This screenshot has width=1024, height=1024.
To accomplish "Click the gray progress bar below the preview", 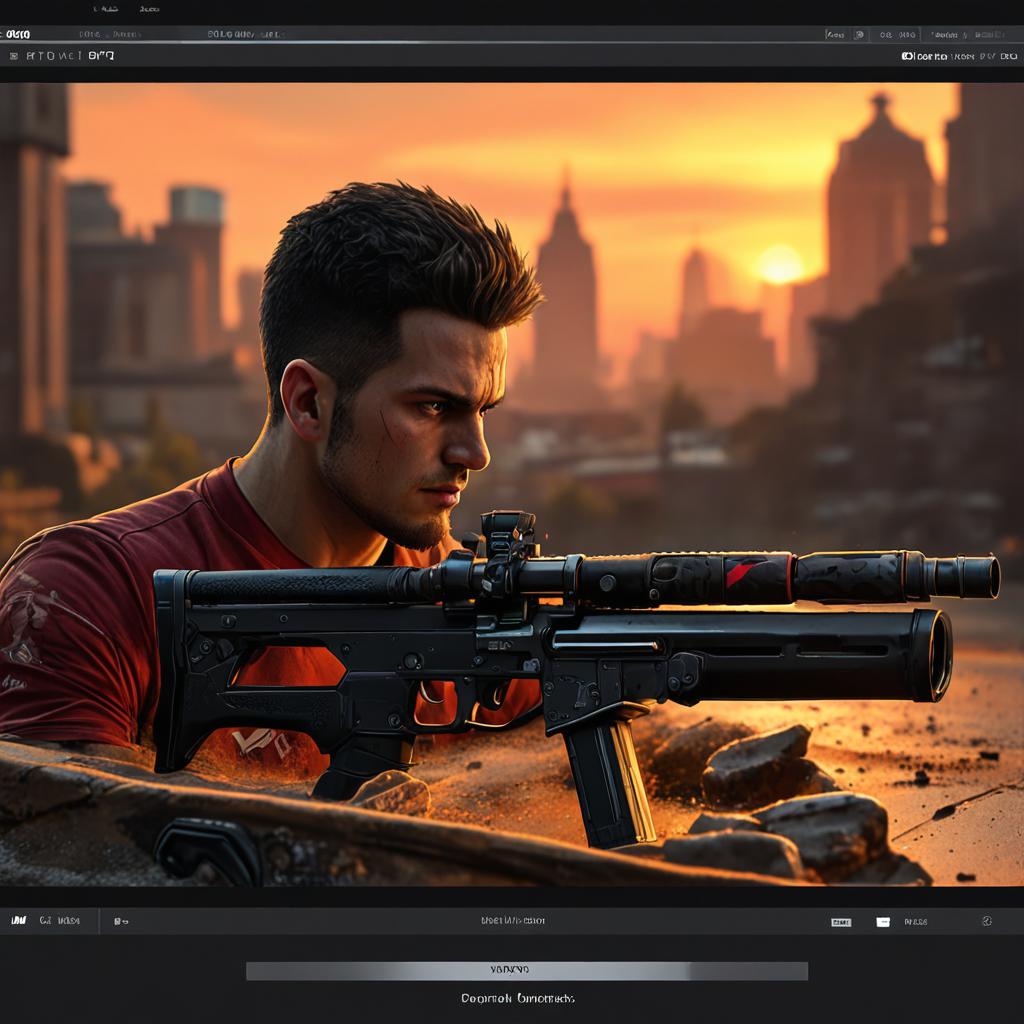I will 526,970.
